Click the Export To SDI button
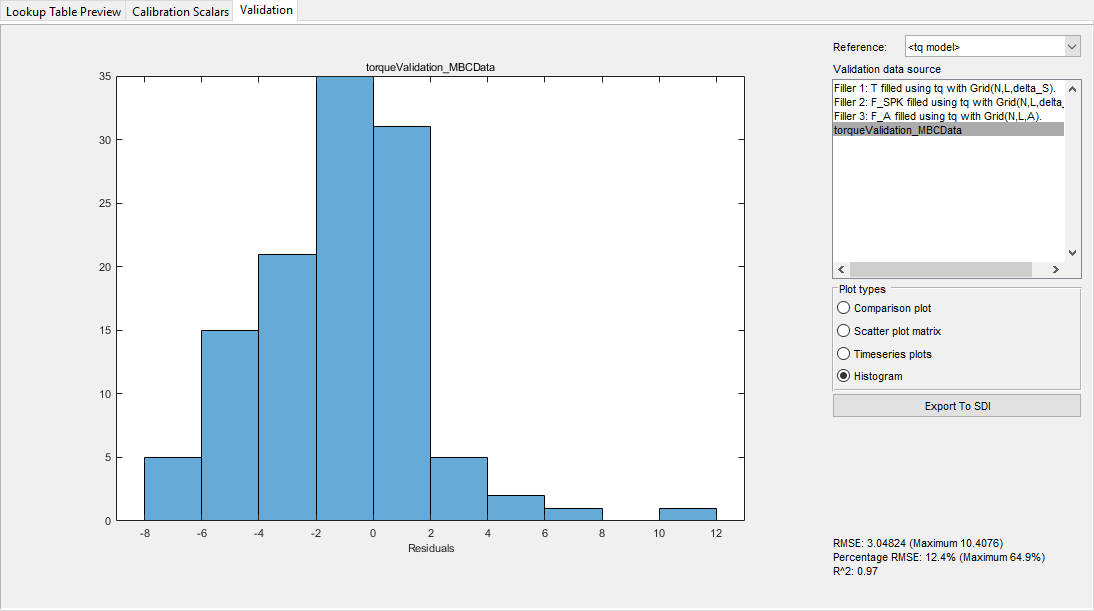This screenshot has height=611, width=1094. point(956,405)
